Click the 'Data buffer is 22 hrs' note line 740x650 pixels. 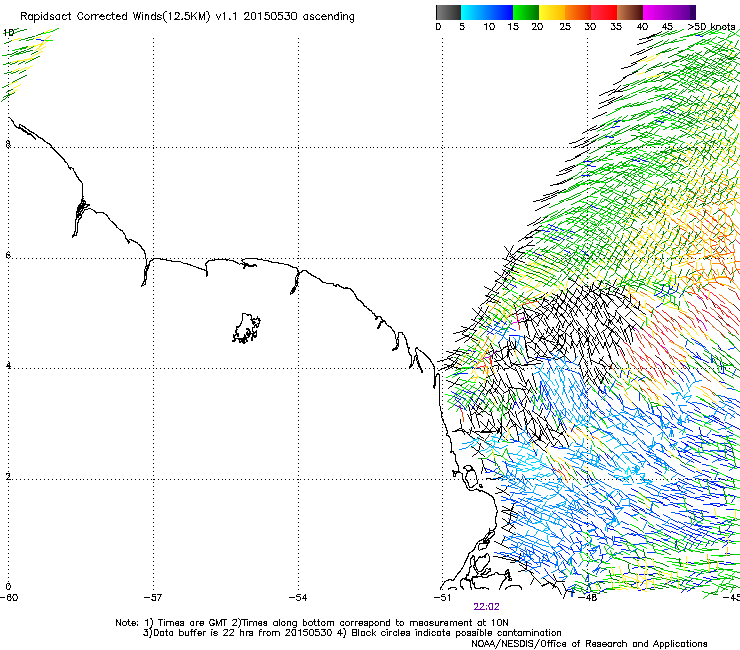tap(352, 633)
